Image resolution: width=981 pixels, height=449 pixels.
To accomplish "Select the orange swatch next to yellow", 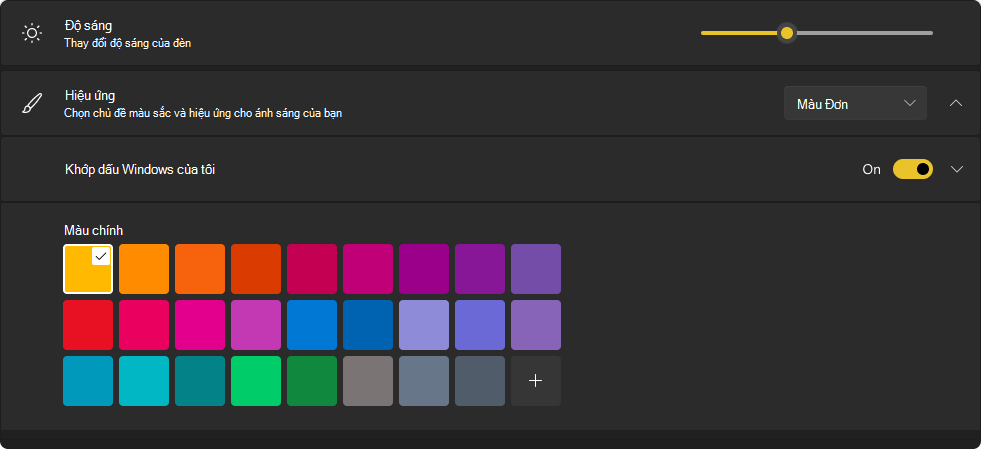I will click(x=144, y=269).
